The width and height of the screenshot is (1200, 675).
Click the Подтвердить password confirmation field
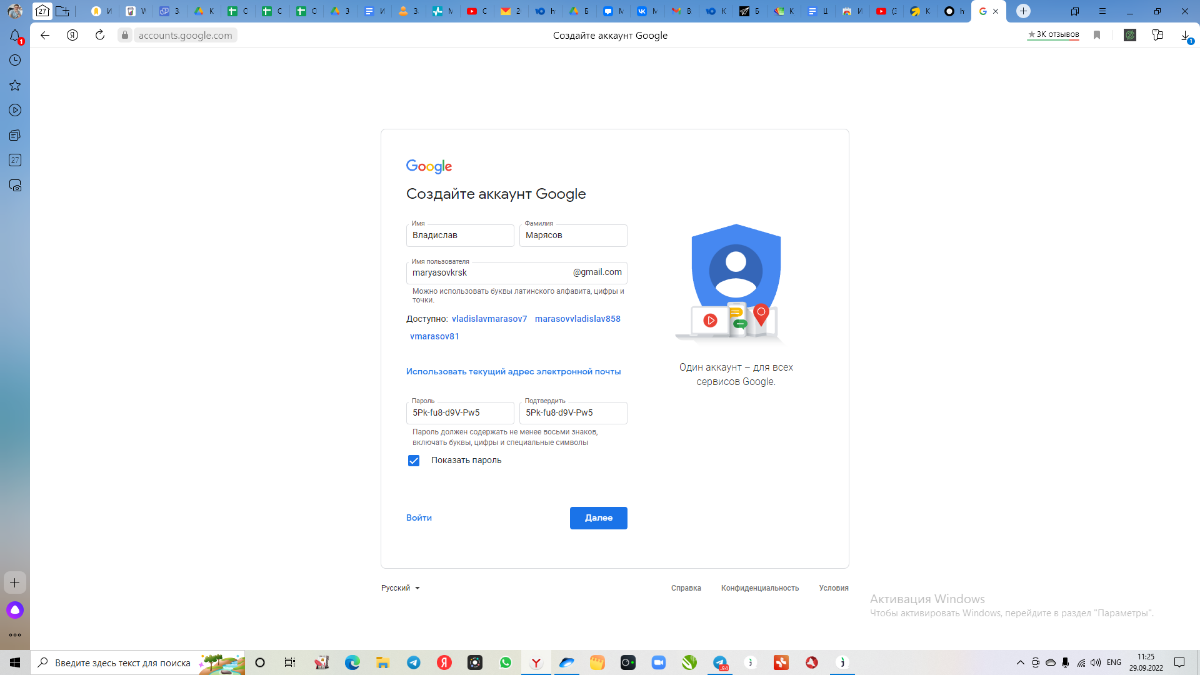(x=573, y=412)
